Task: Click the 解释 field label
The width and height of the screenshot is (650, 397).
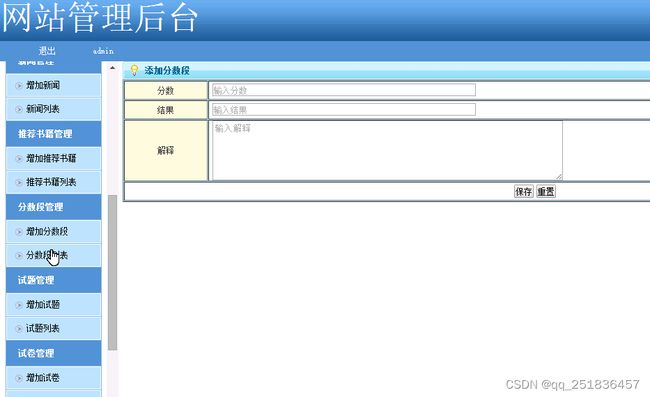Action: click(165, 150)
